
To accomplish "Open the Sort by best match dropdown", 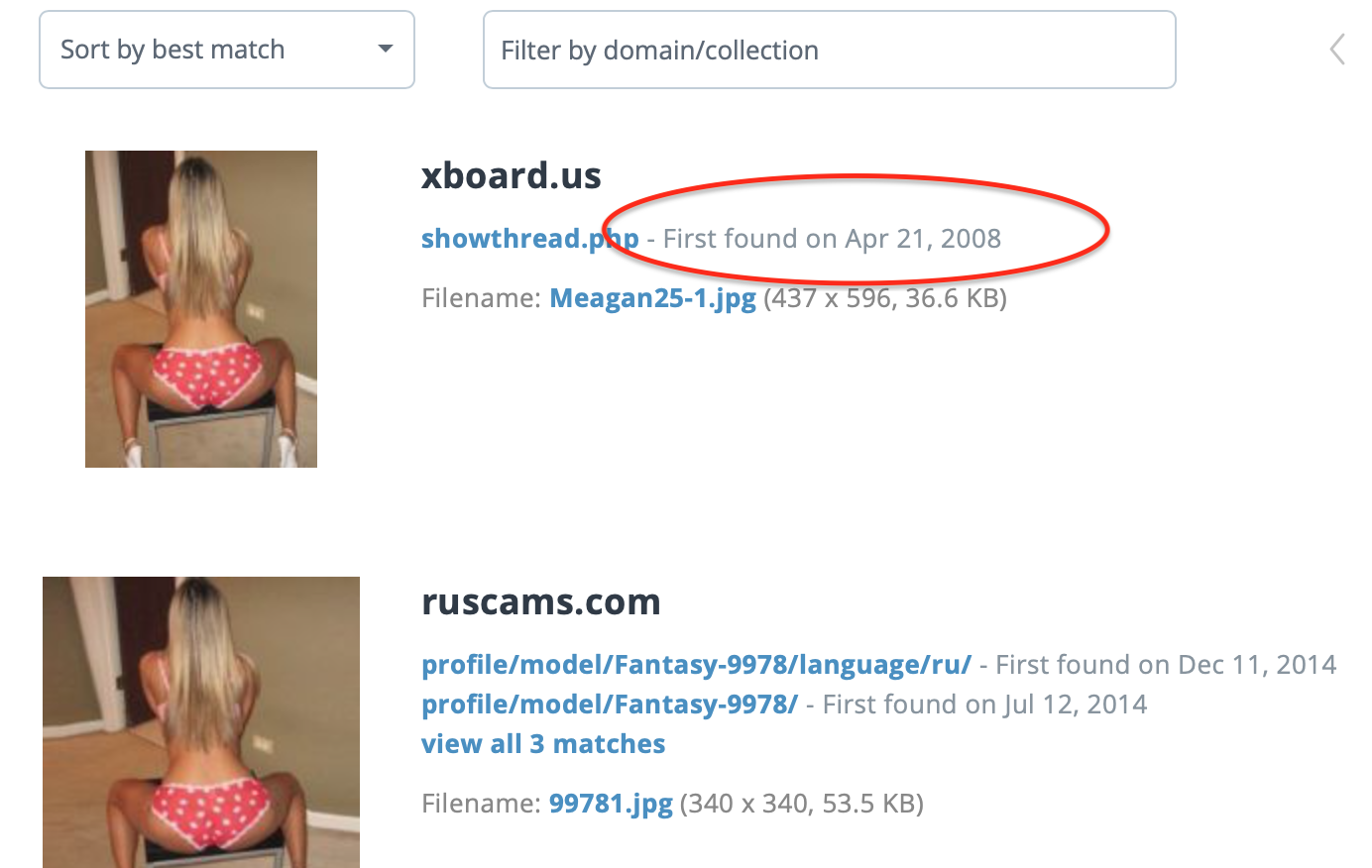I will click(x=227, y=50).
